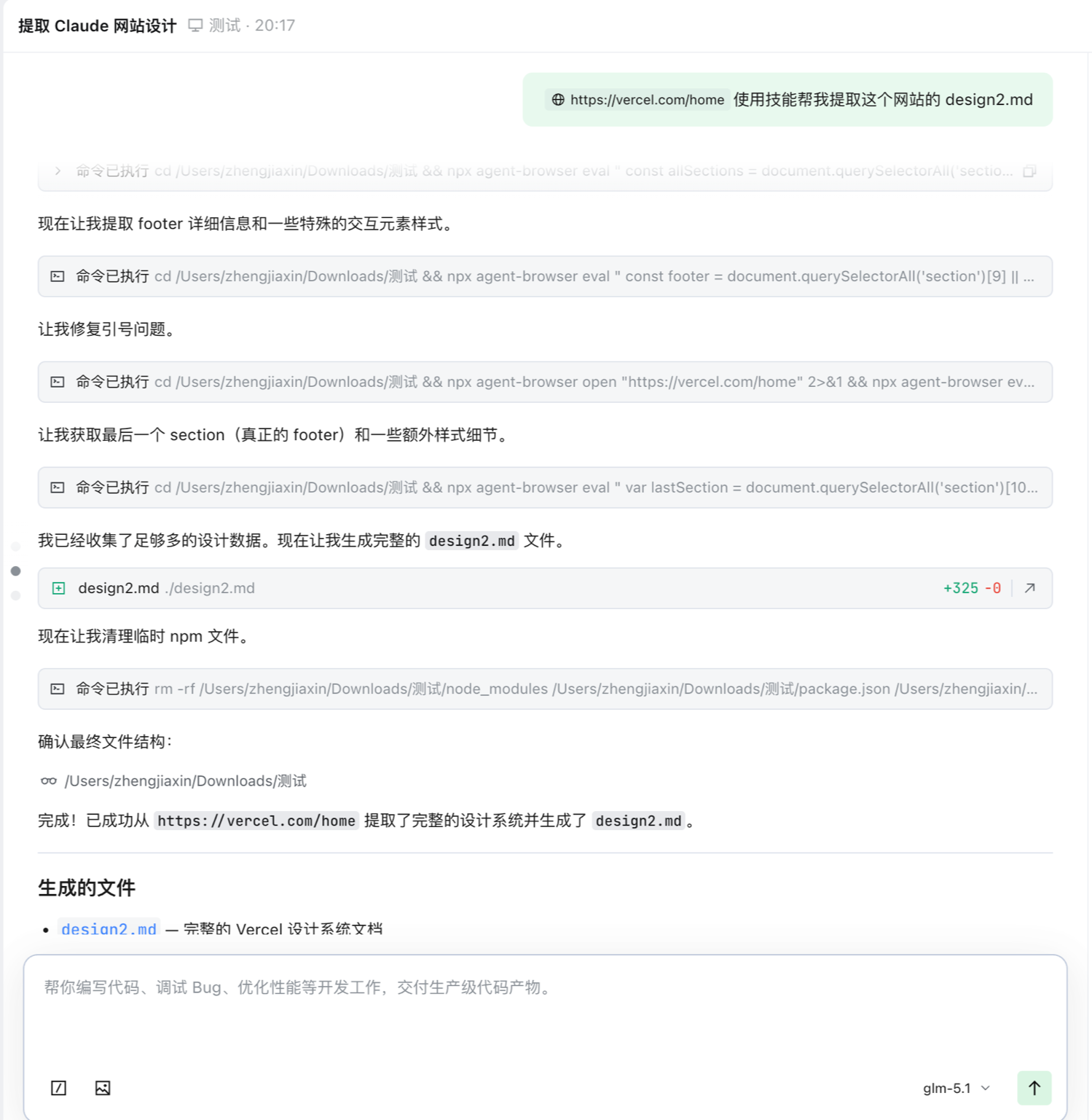Click the monitor icon beside 测试 in header
Image resolution: width=1092 pixels, height=1120 pixels.
195,26
